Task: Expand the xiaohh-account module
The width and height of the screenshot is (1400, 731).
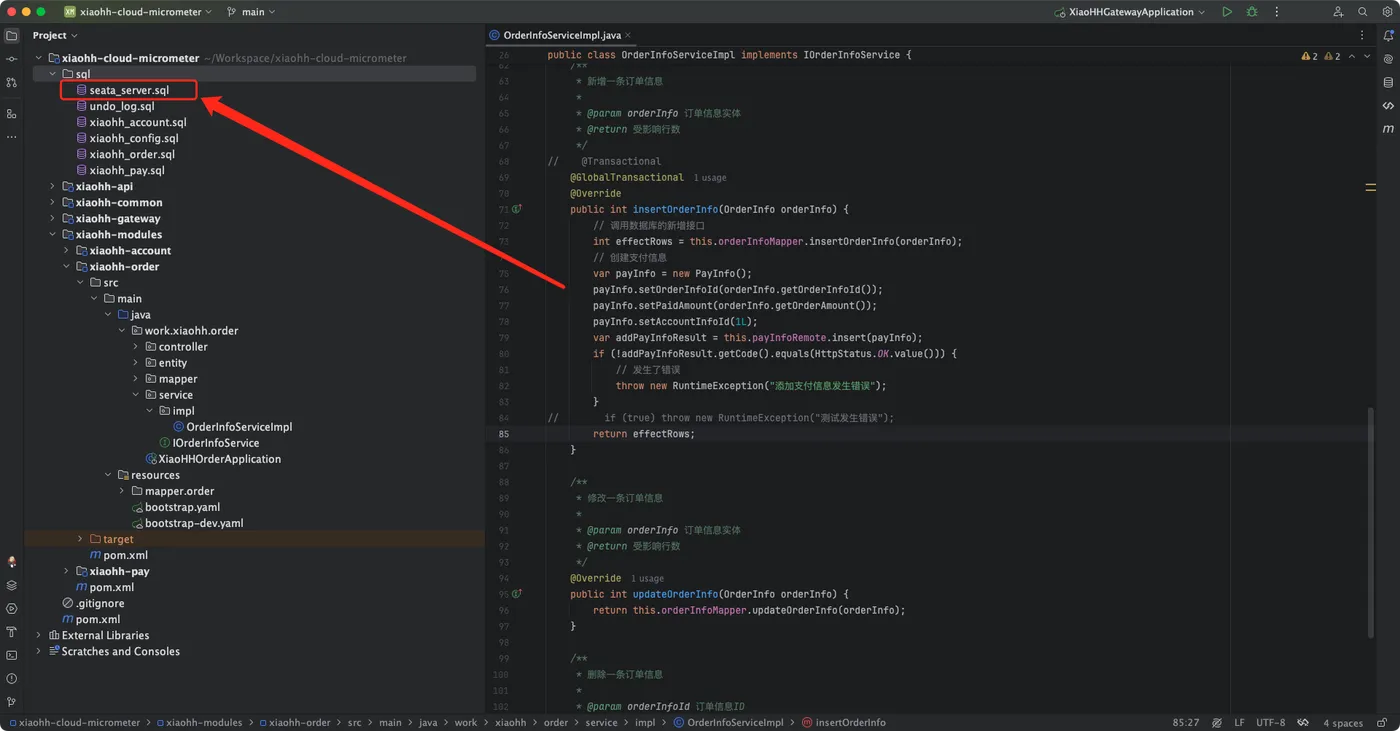Action: (67, 250)
